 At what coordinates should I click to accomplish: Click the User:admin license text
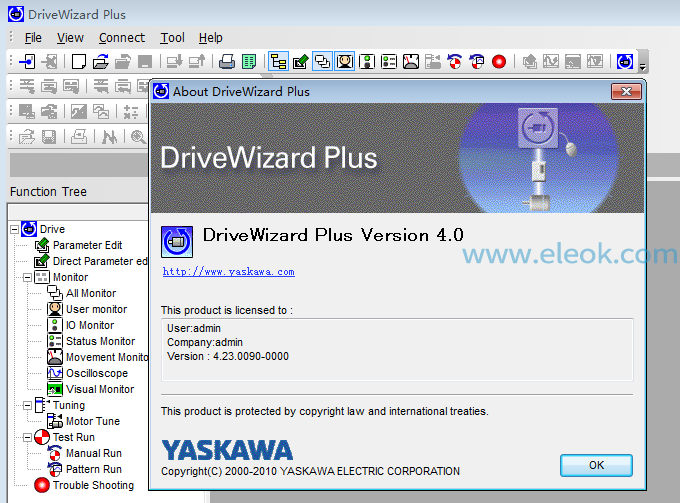(x=194, y=328)
